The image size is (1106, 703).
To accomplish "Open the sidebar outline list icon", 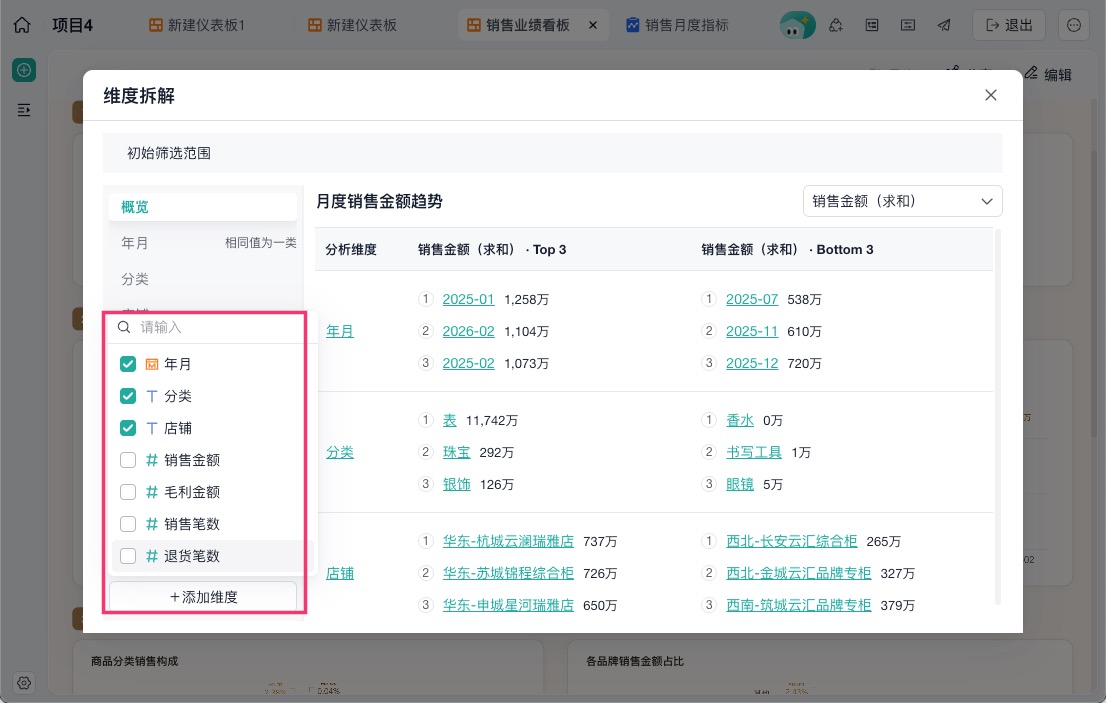I will point(24,110).
